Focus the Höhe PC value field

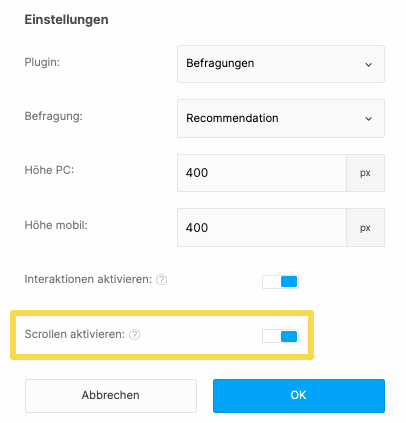262,173
